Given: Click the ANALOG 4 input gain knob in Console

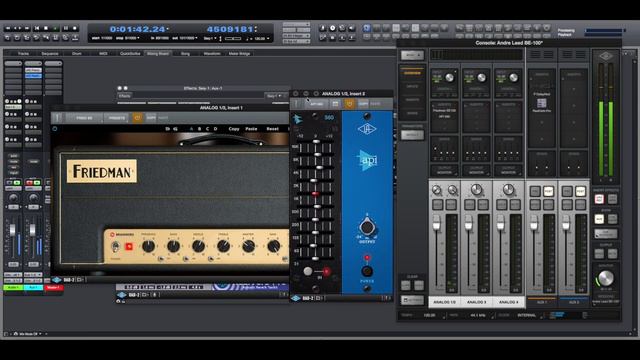Looking at the screenshot, I should (x=513, y=78).
